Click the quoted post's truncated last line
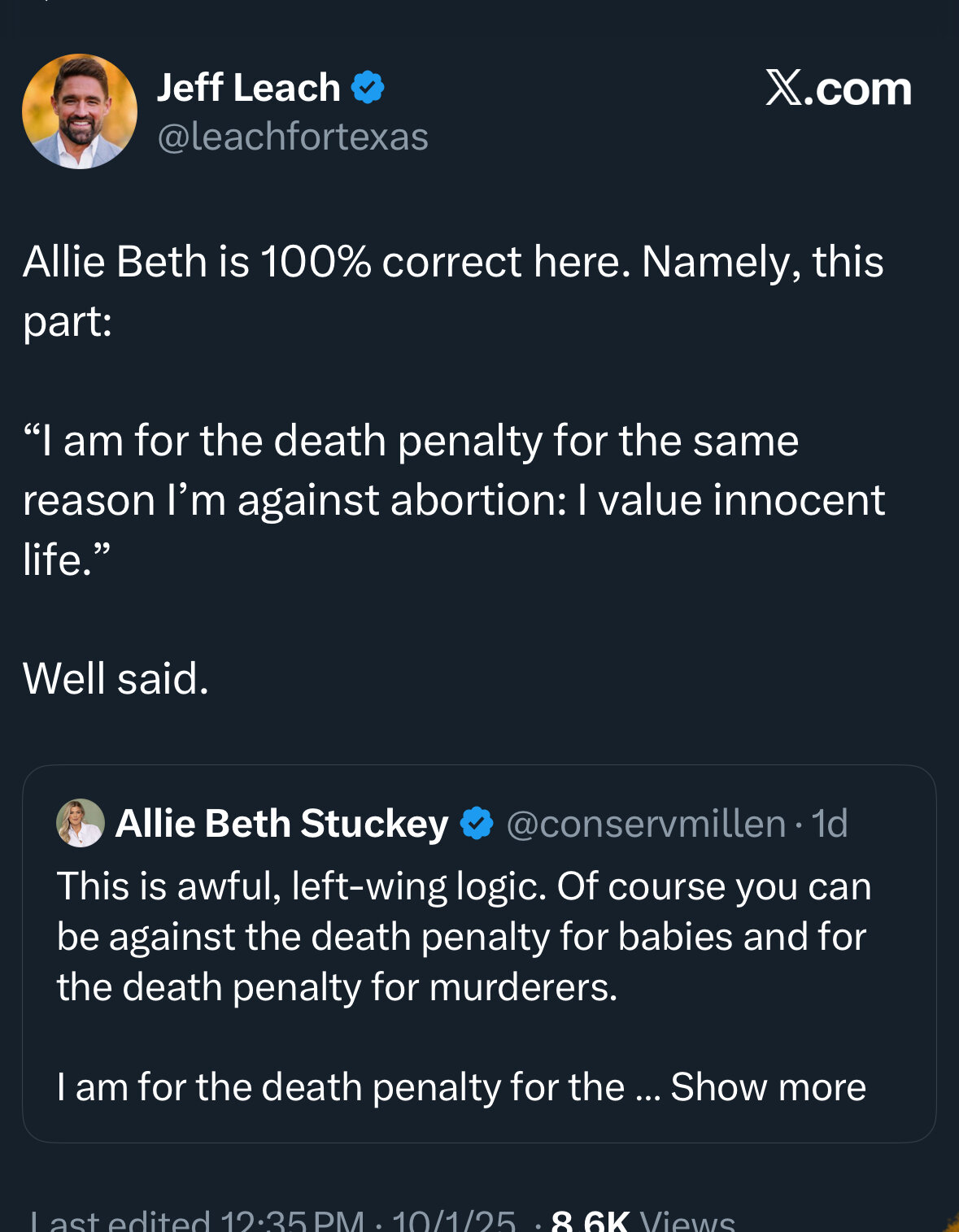959x1232 pixels. pyautogui.click(x=340, y=1086)
